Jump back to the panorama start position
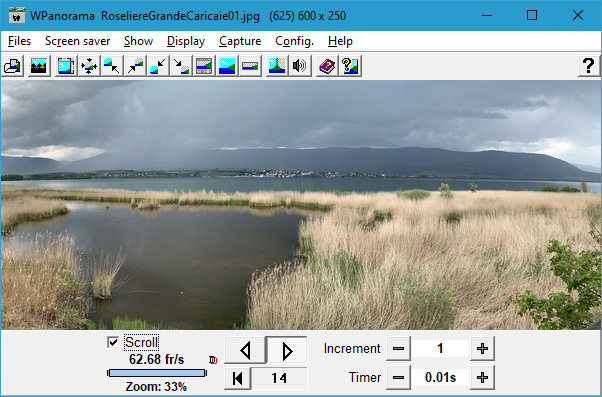The image size is (602, 397). [238, 378]
